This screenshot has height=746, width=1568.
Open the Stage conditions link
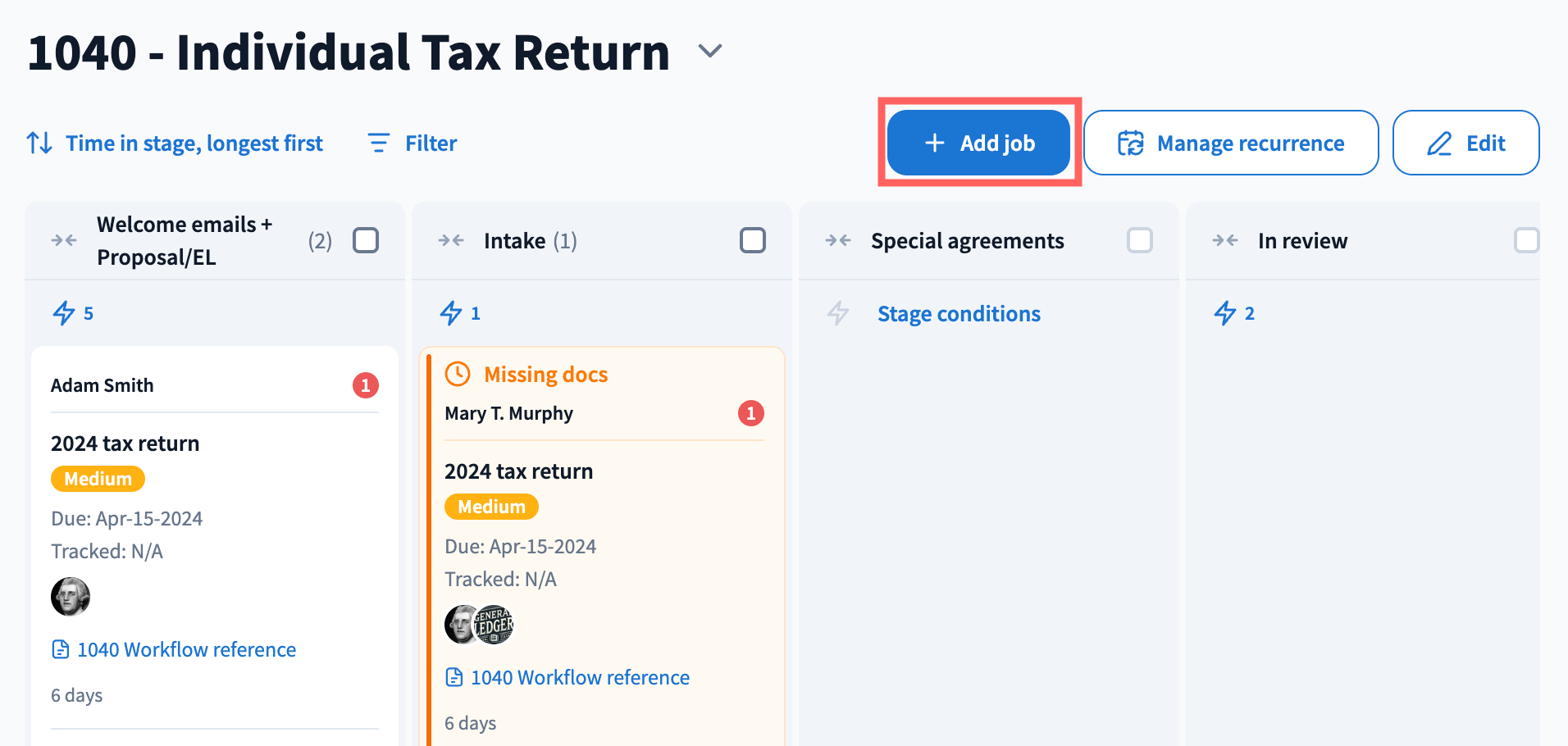pyautogui.click(x=959, y=314)
